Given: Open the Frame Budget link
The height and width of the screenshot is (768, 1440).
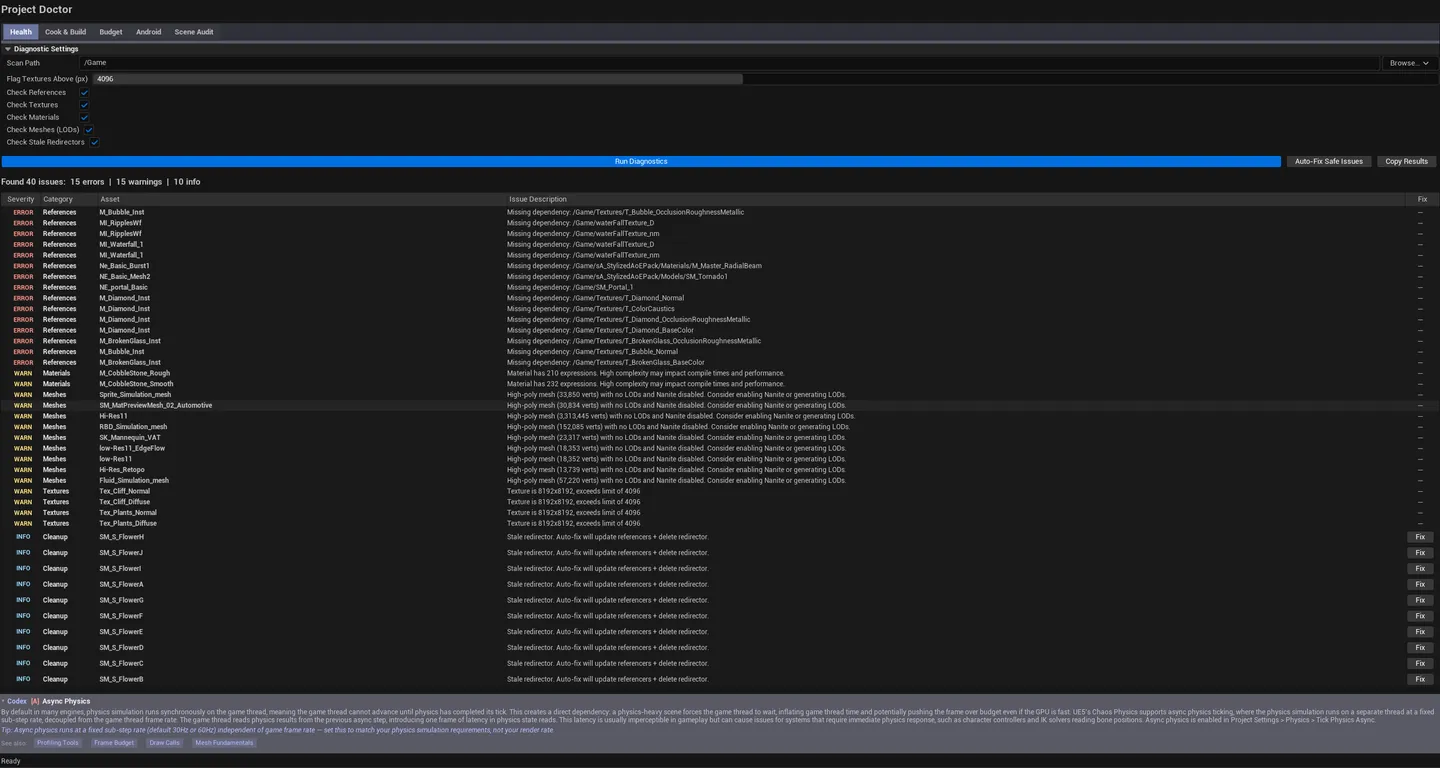Looking at the screenshot, I should point(114,743).
